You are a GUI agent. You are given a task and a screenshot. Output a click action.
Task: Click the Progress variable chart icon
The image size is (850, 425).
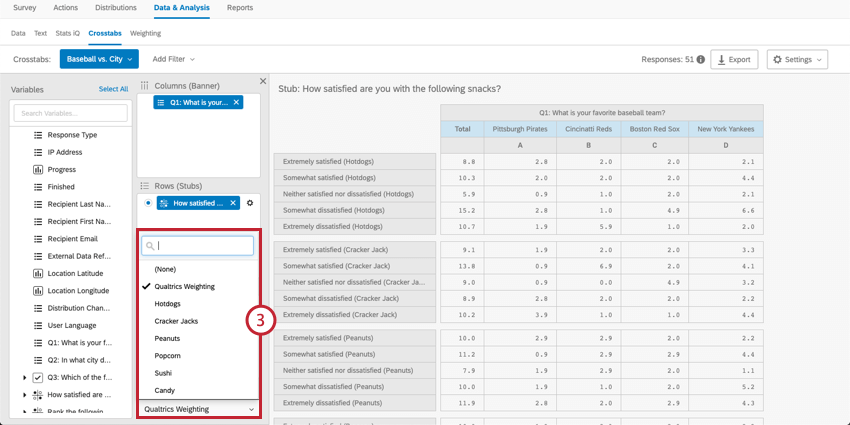click(38, 170)
